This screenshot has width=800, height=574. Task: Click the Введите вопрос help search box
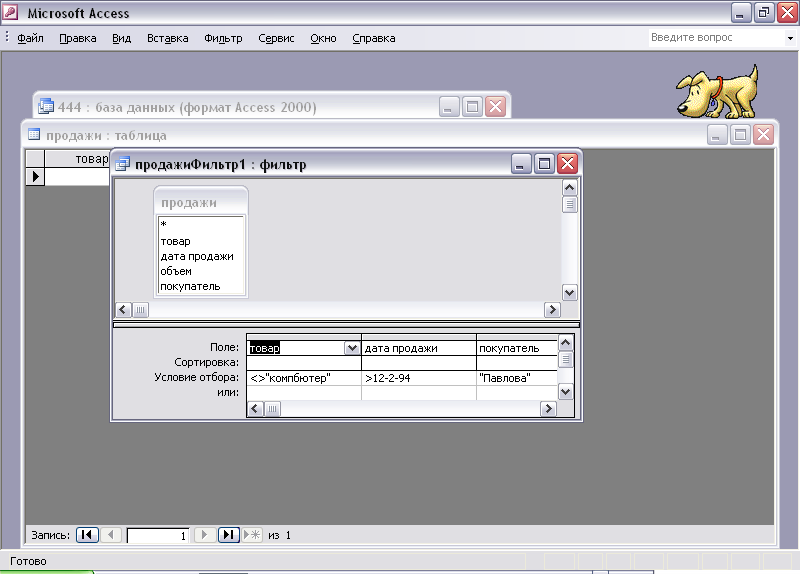click(x=716, y=38)
